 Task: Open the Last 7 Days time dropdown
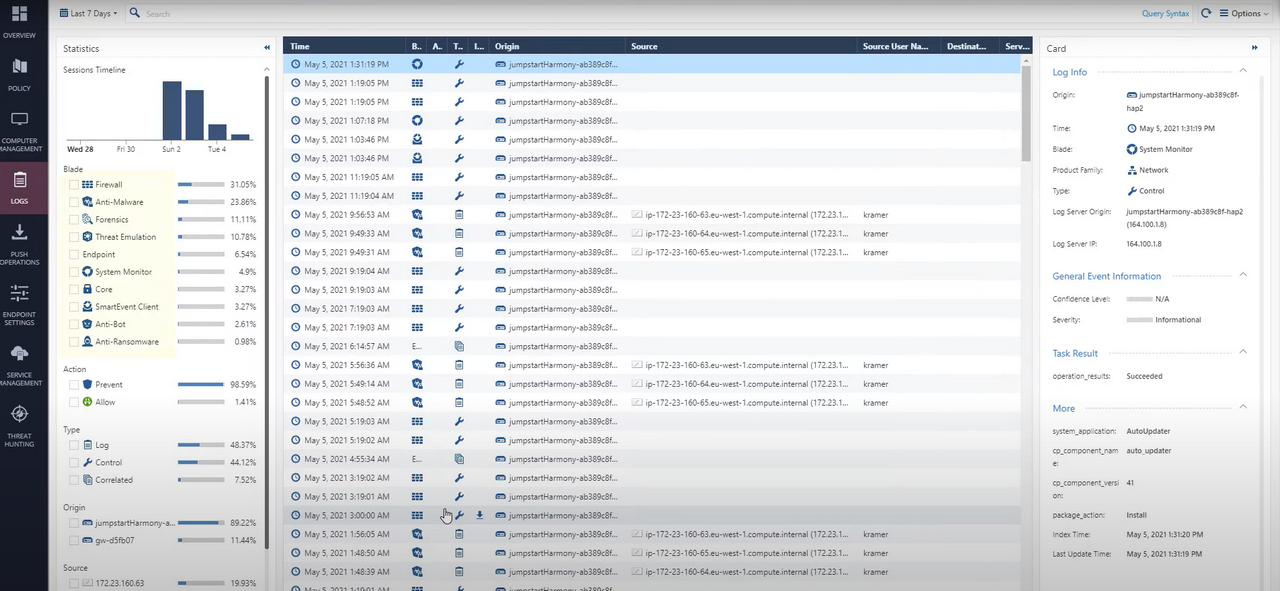pos(88,13)
